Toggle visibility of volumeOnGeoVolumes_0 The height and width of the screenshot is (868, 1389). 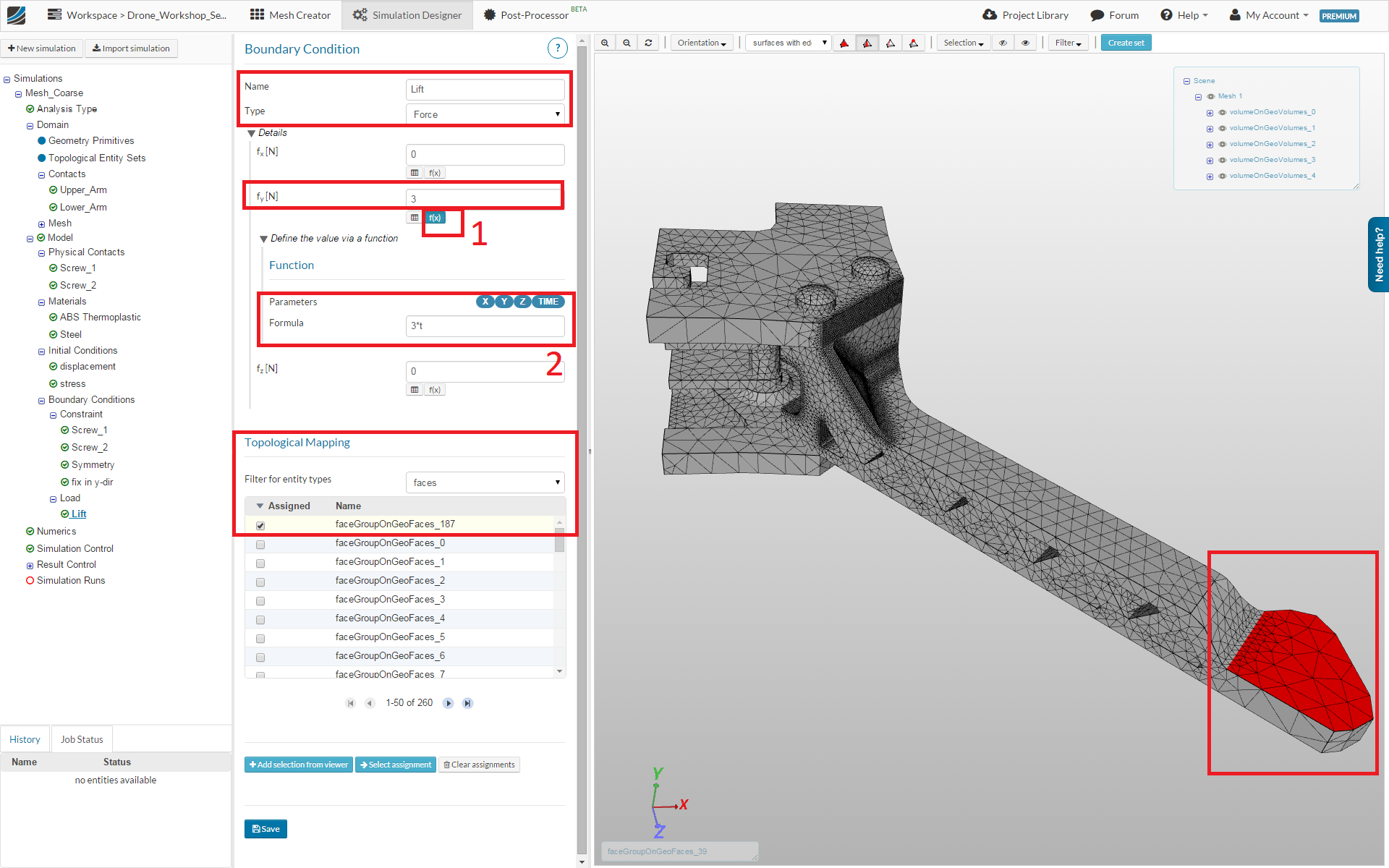[x=1223, y=112]
